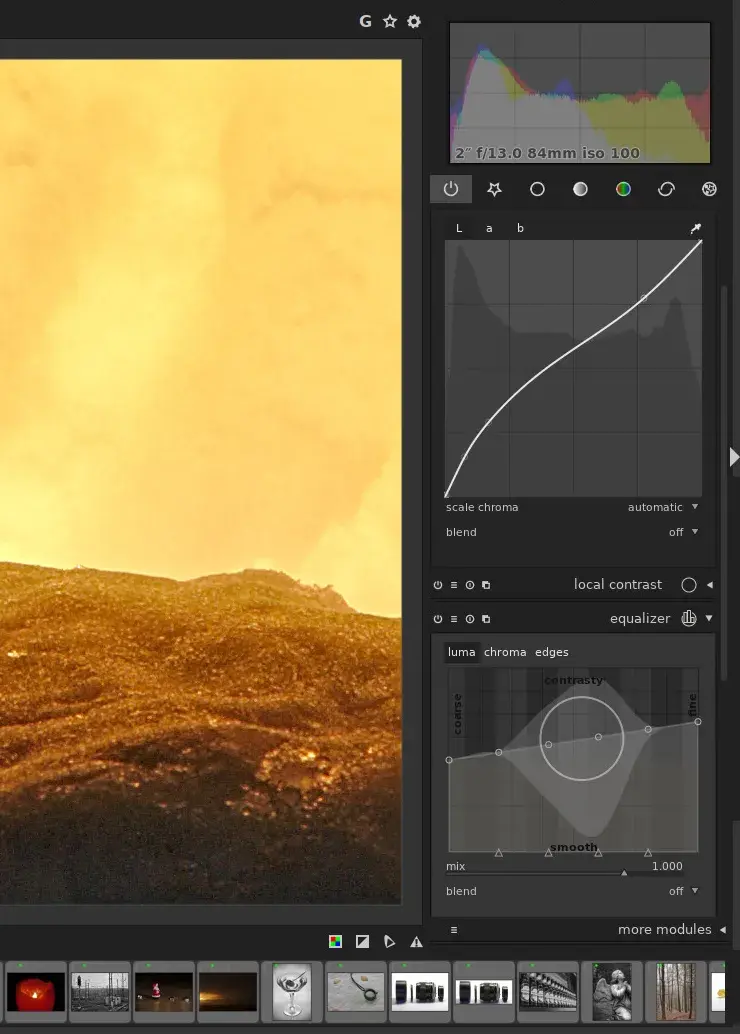Open scale chroma automatic dropdown
The height and width of the screenshot is (1034, 740).
tap(663, 507)
